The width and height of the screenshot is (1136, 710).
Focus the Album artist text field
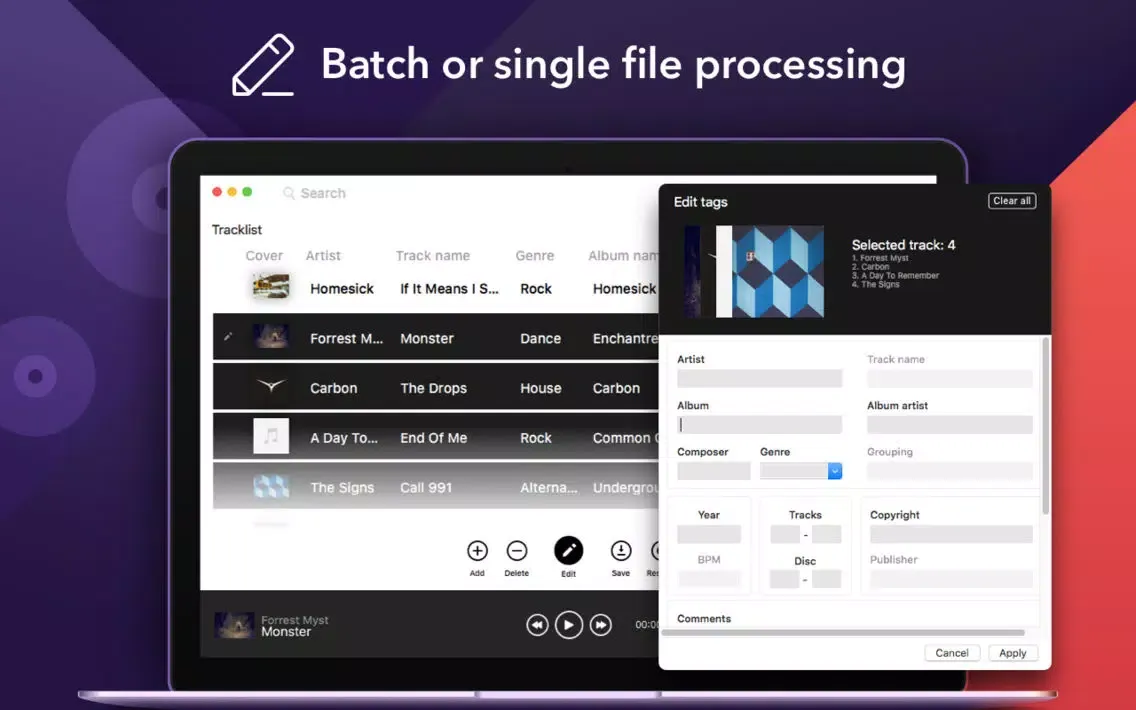coord(949,425)
